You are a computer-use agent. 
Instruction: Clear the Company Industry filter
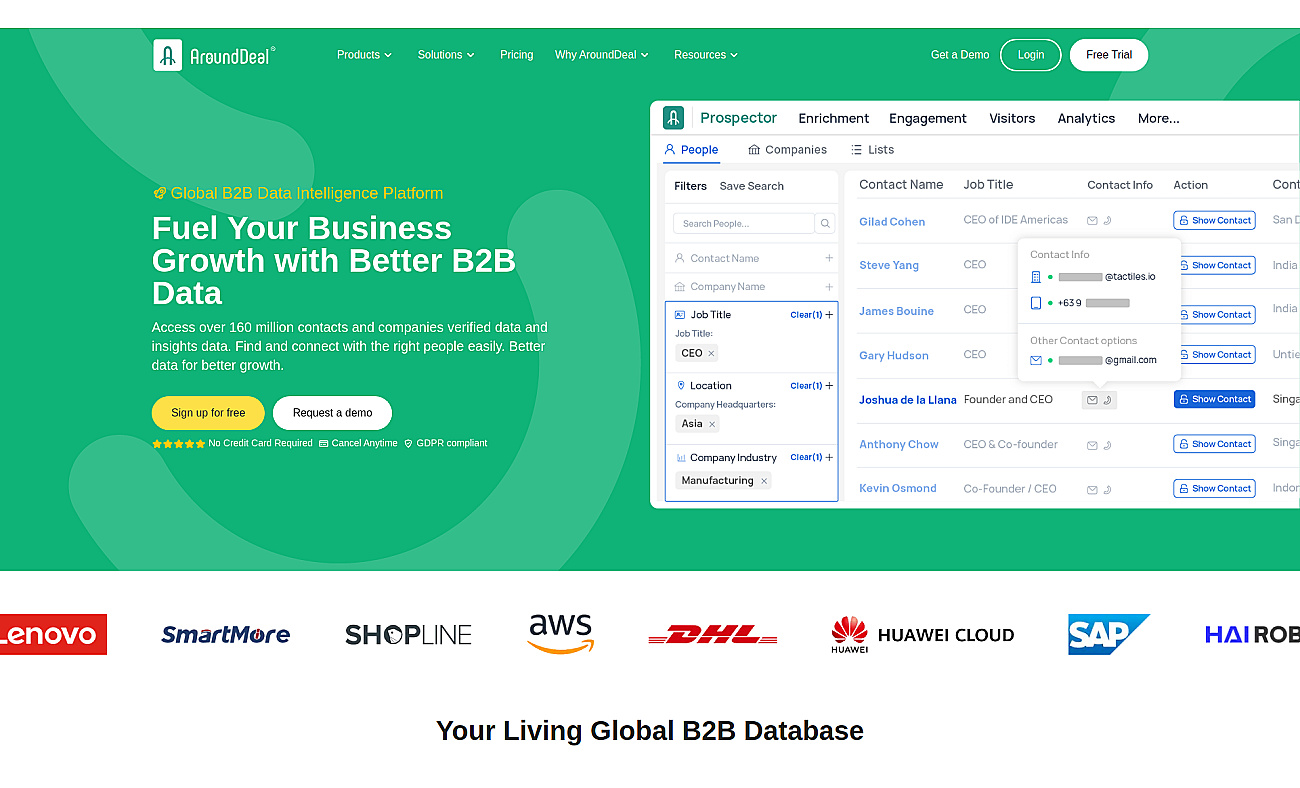pos(806,458)
